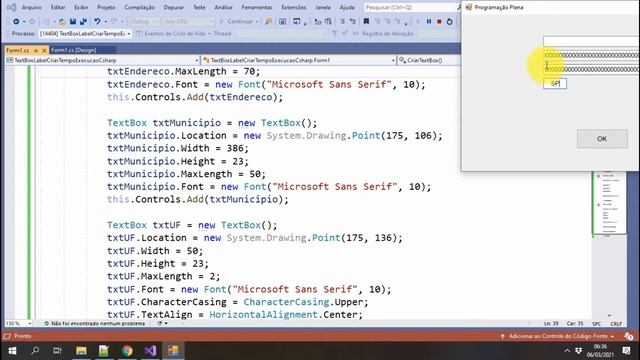640x360 pixels.
Task: Open the Depurar menu
Action: point(173,7)
